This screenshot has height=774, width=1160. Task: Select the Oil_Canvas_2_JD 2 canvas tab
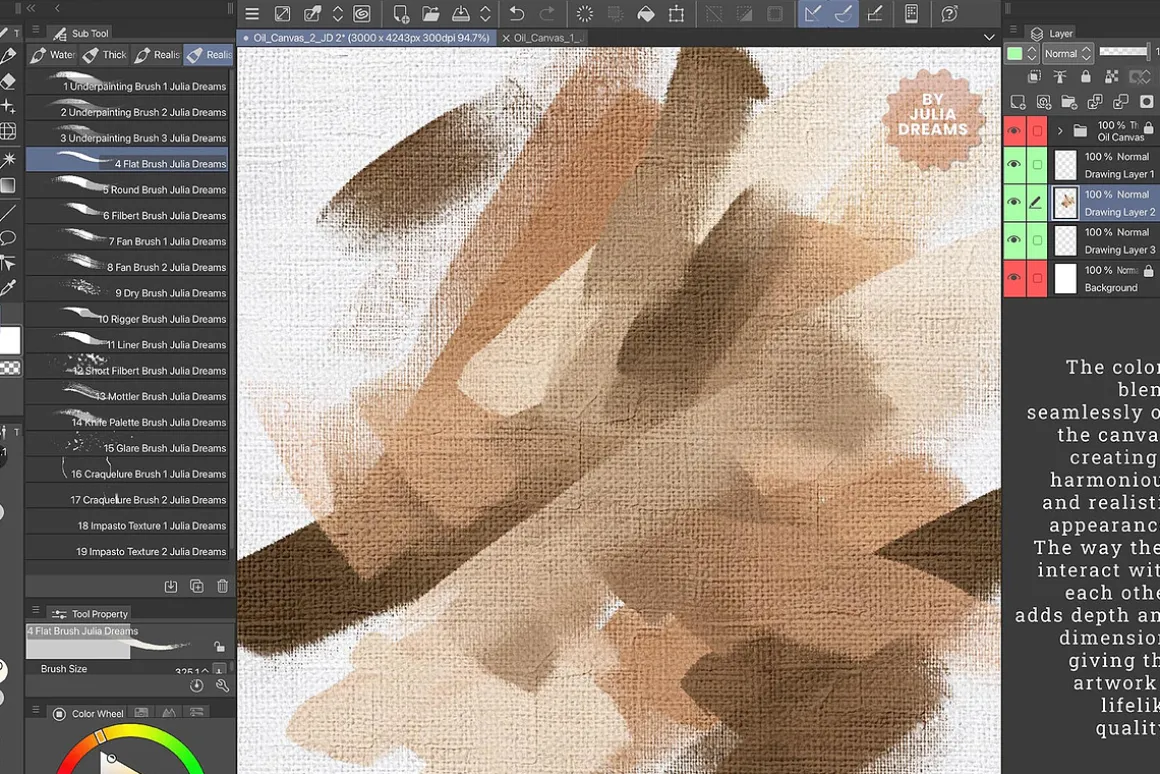(365, 37)
